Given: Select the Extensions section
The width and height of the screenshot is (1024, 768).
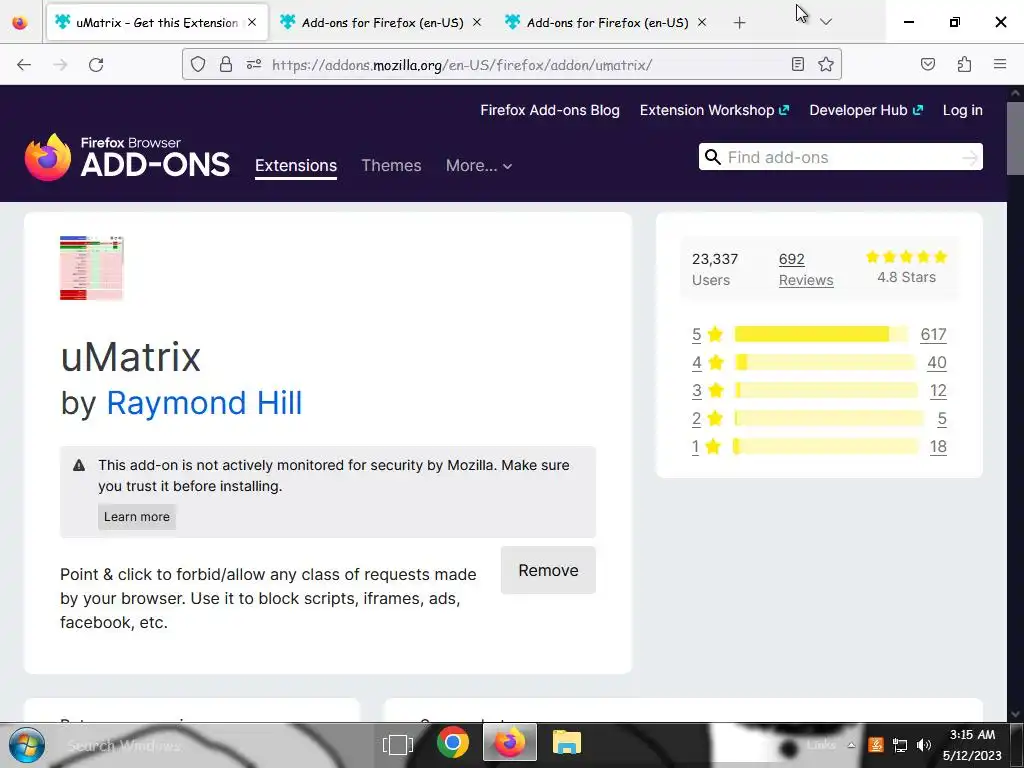Looking at the screenshot, I should tap(296, 166).
